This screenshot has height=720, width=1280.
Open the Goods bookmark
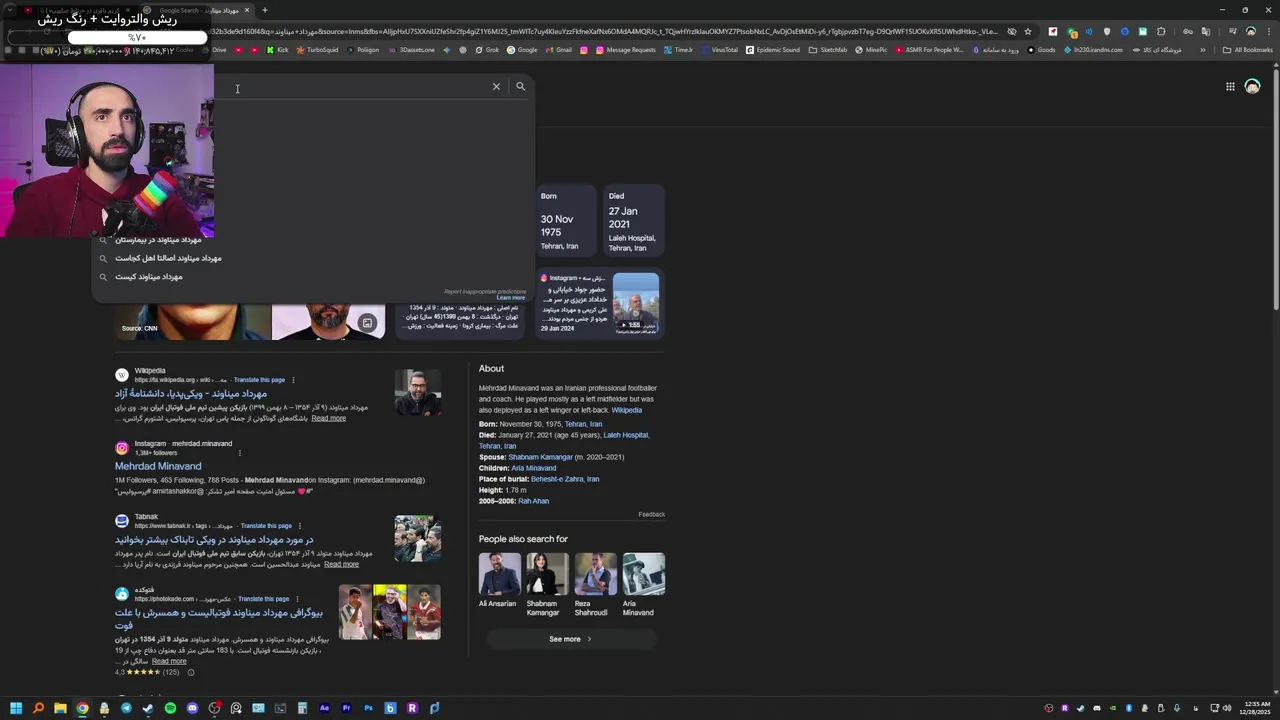coord(1041,49)
